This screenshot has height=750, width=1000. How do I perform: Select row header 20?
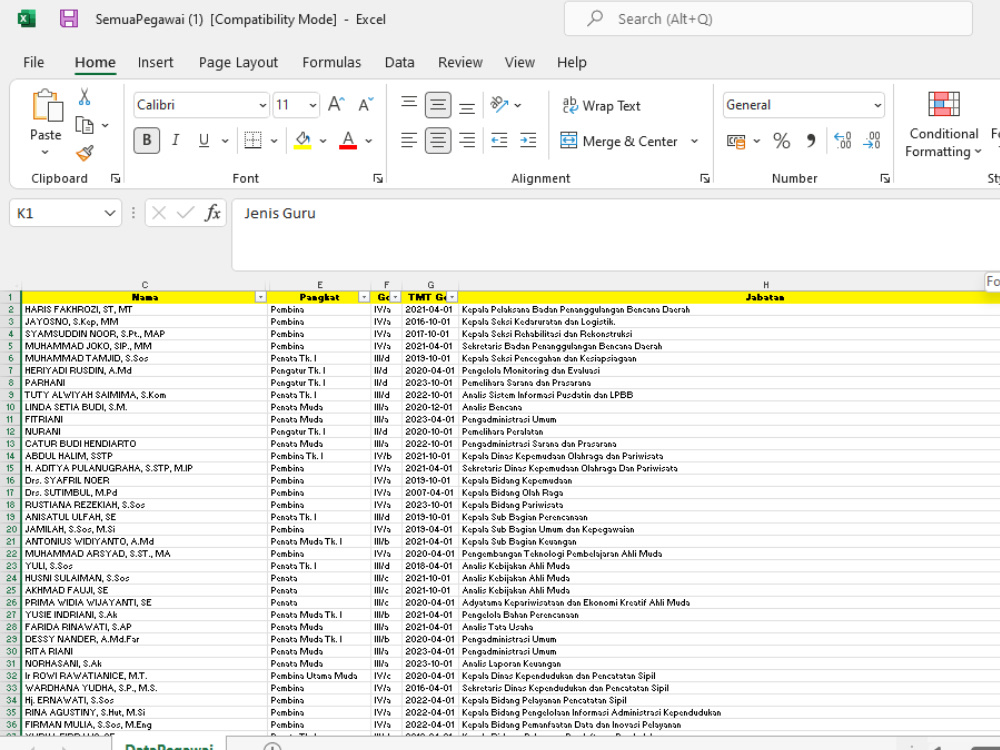11,529
